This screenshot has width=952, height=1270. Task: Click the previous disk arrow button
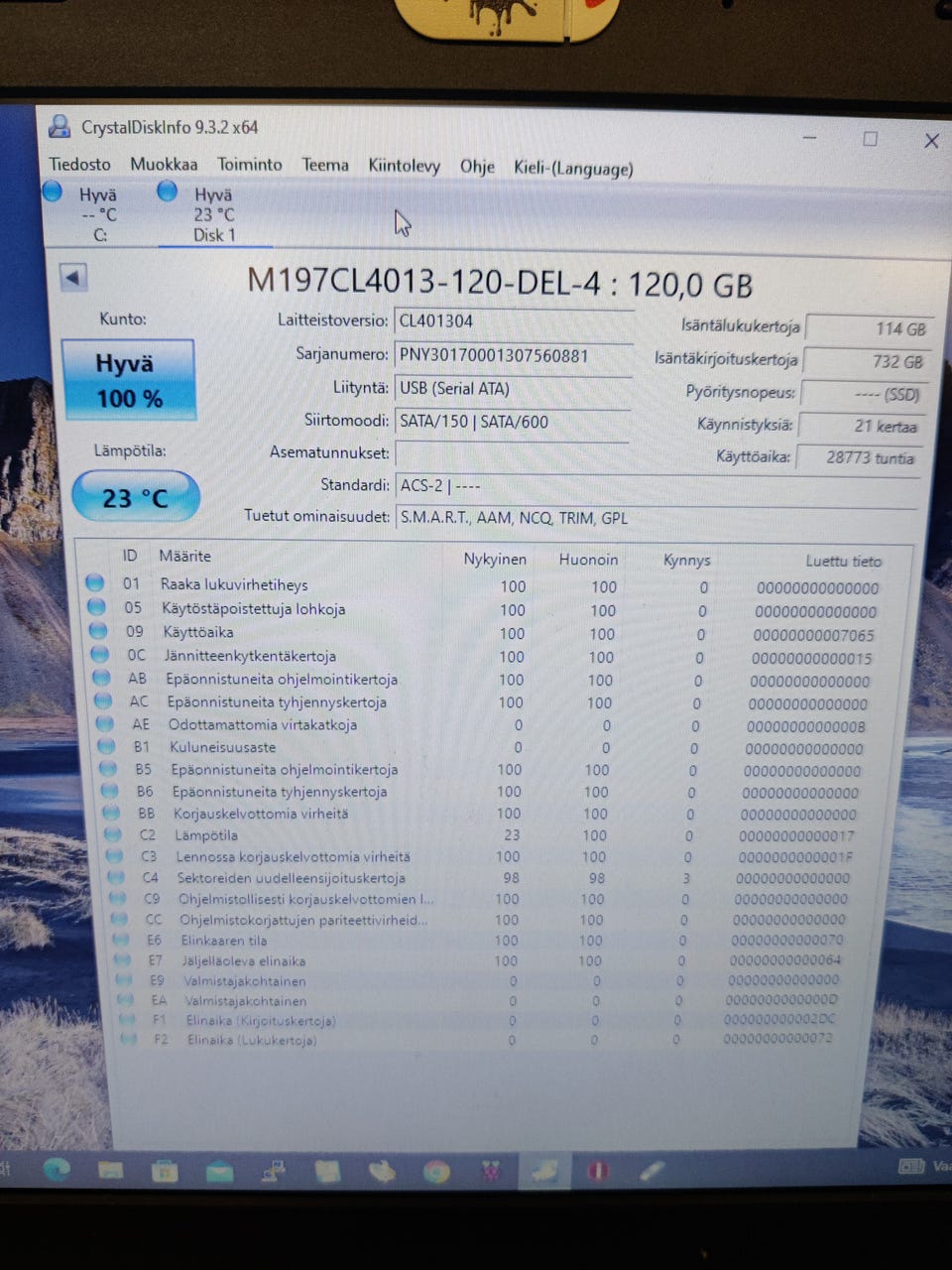(73, 278)
